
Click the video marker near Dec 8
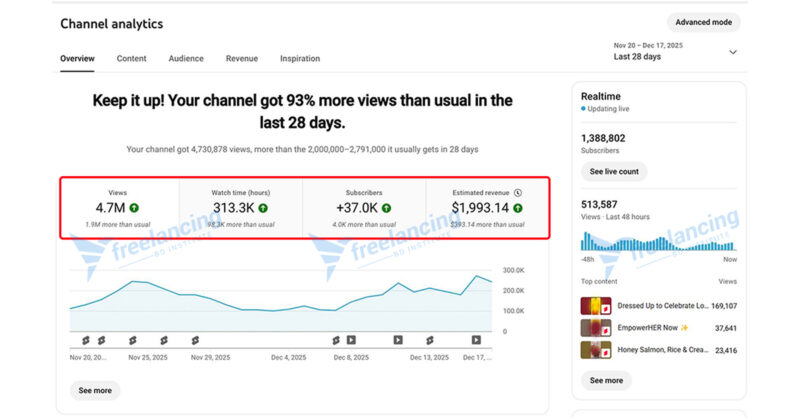coord(351,340)
